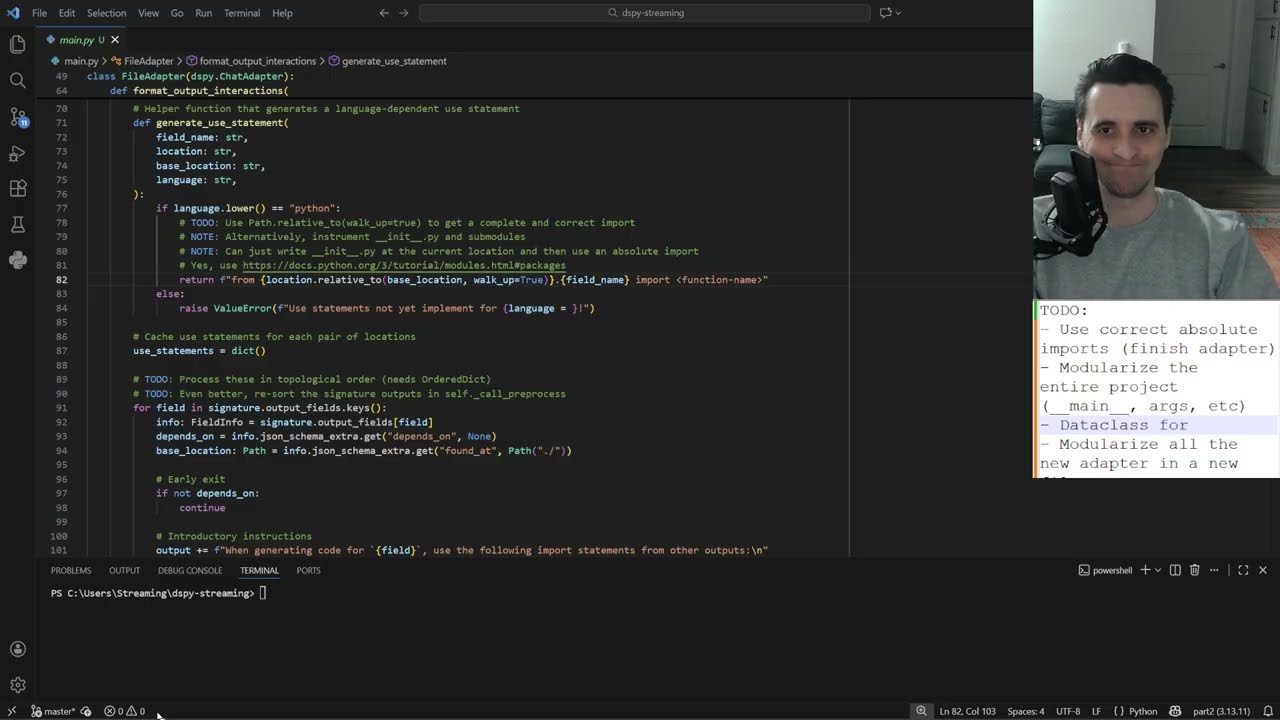The image size is (1280, 720).
Task: Open remote window indicator in status bar
Action: 11,711
